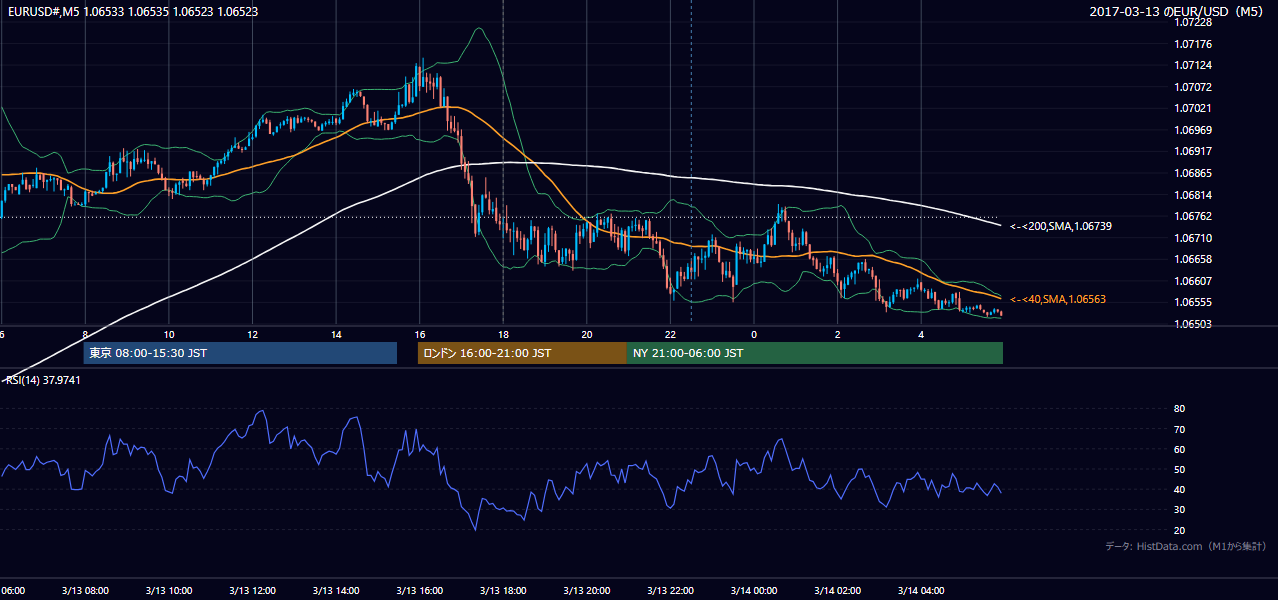The width and height of the screenshot is (1278, 600).
Task: Select the 東京 08:00-15:30 JST session bar
Action: (240, 353)
